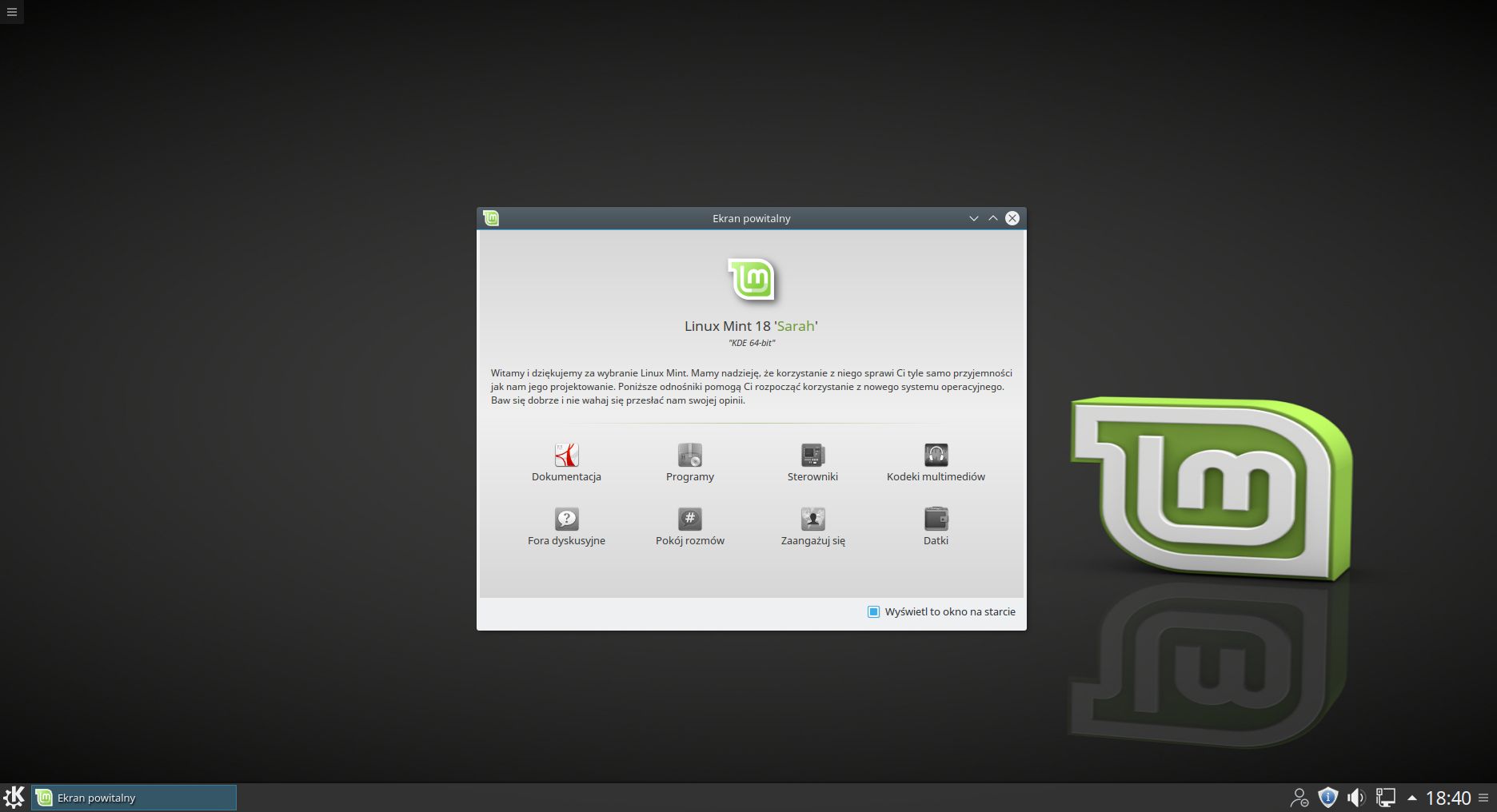The height and width of the screenshot is (812, 1497).
Task: Open the Datki wallet icon
Action: coord(936,519)
